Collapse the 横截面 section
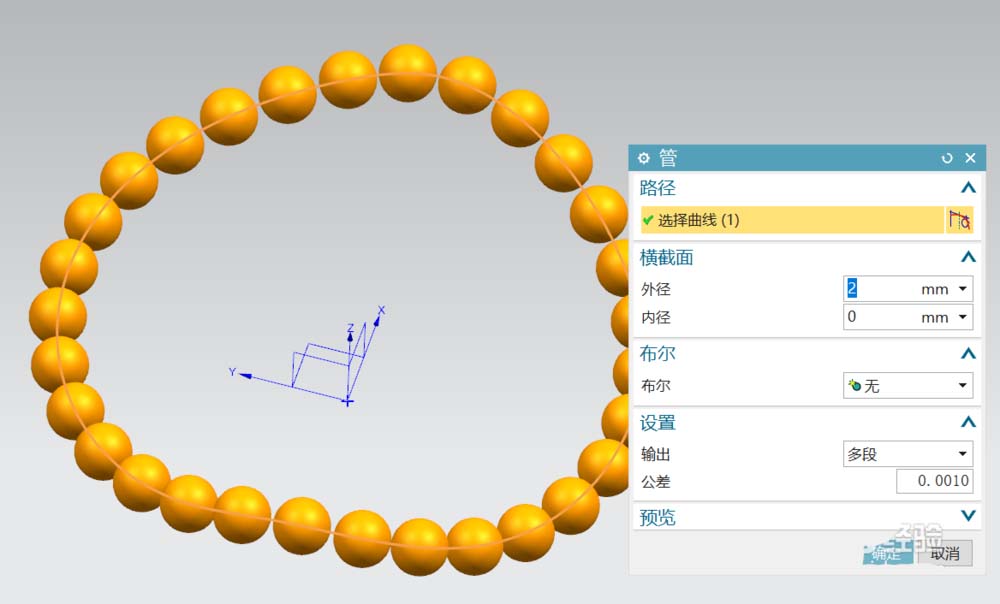Image resolution: width=1000 pixels, height=604 pixels. 968,257
